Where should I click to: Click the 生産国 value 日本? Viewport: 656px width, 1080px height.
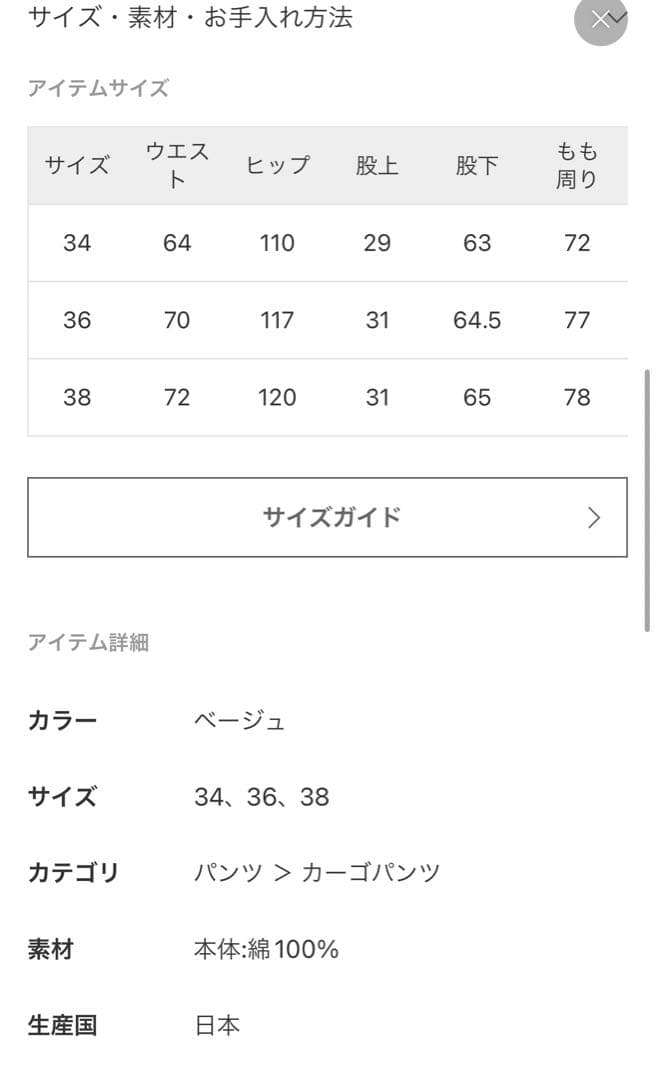[x=217, y=1025]
